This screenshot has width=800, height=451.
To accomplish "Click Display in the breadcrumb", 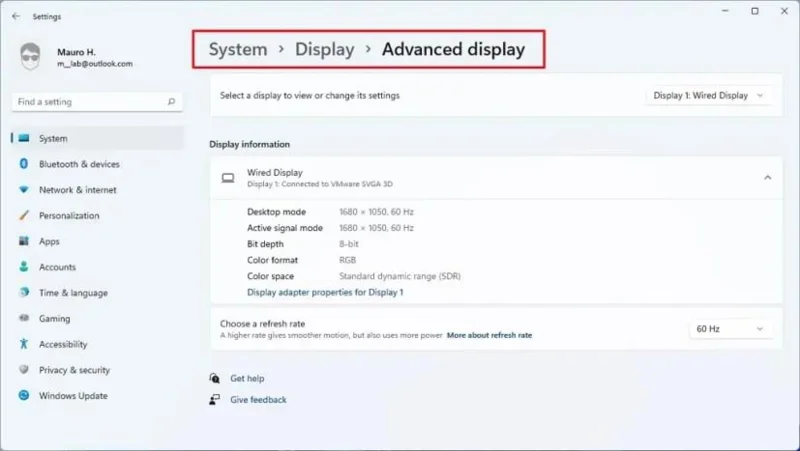I will coord(324,49).
